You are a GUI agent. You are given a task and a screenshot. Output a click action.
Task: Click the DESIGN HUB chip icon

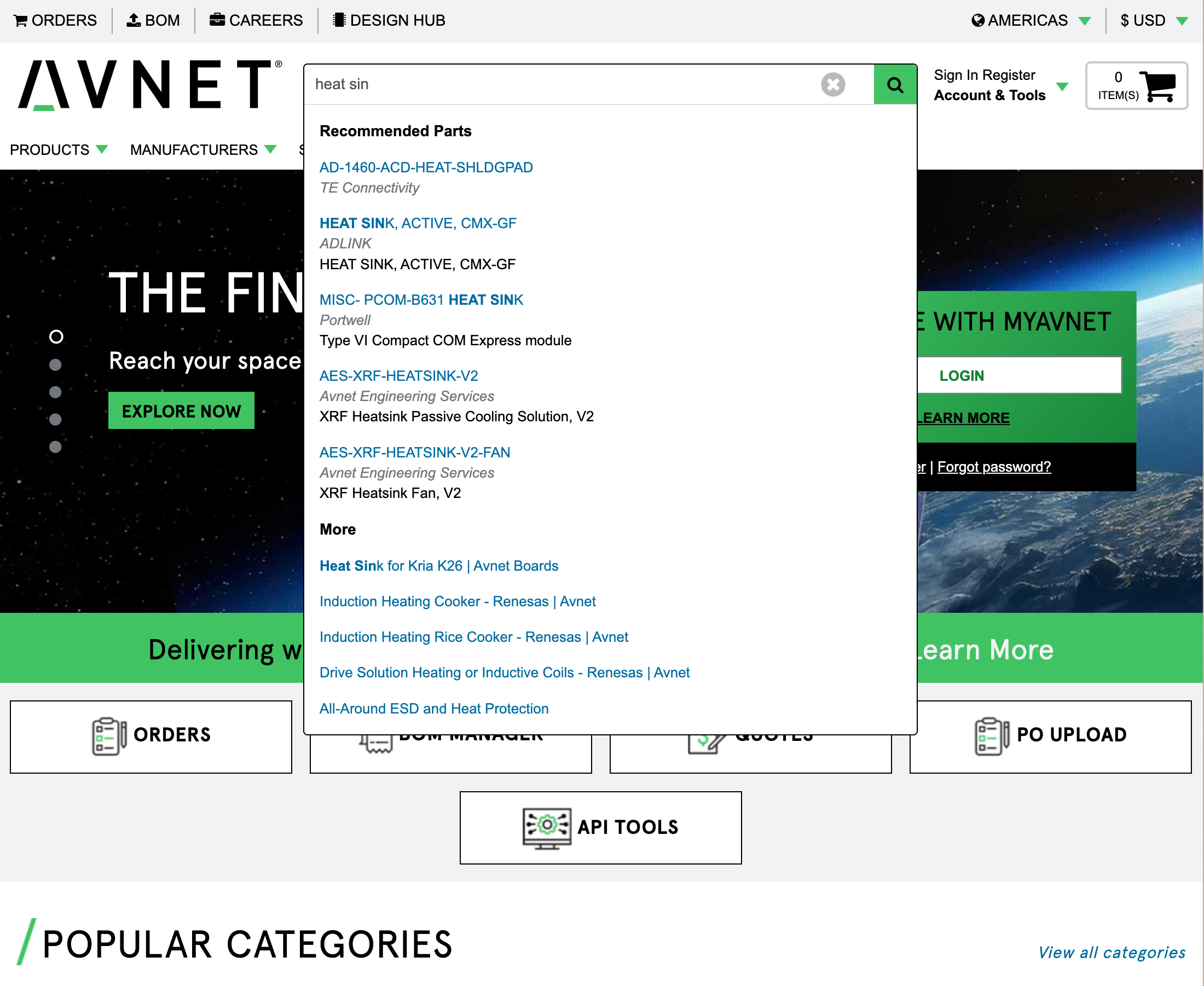pos(339,19)
